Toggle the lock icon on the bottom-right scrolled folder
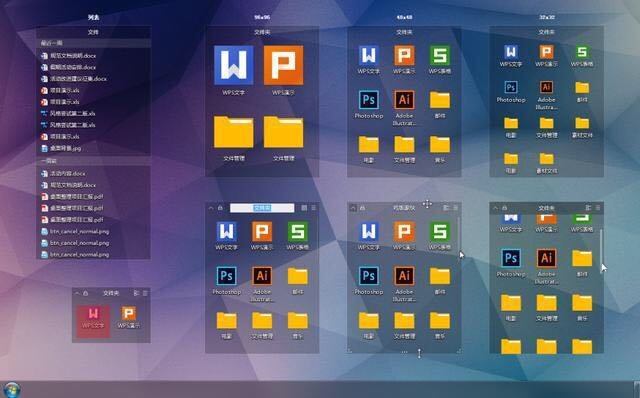The width and height of the screenshot is (640, 398). (504, 208)
